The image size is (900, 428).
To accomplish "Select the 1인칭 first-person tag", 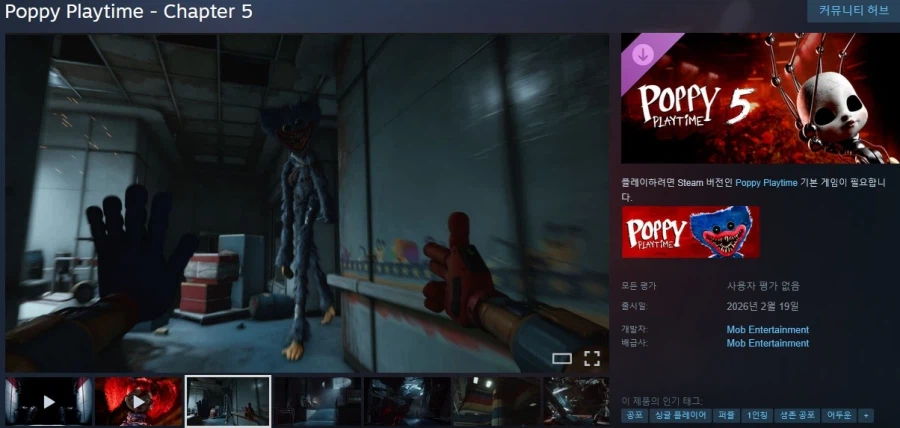I will tap(757, 415).
